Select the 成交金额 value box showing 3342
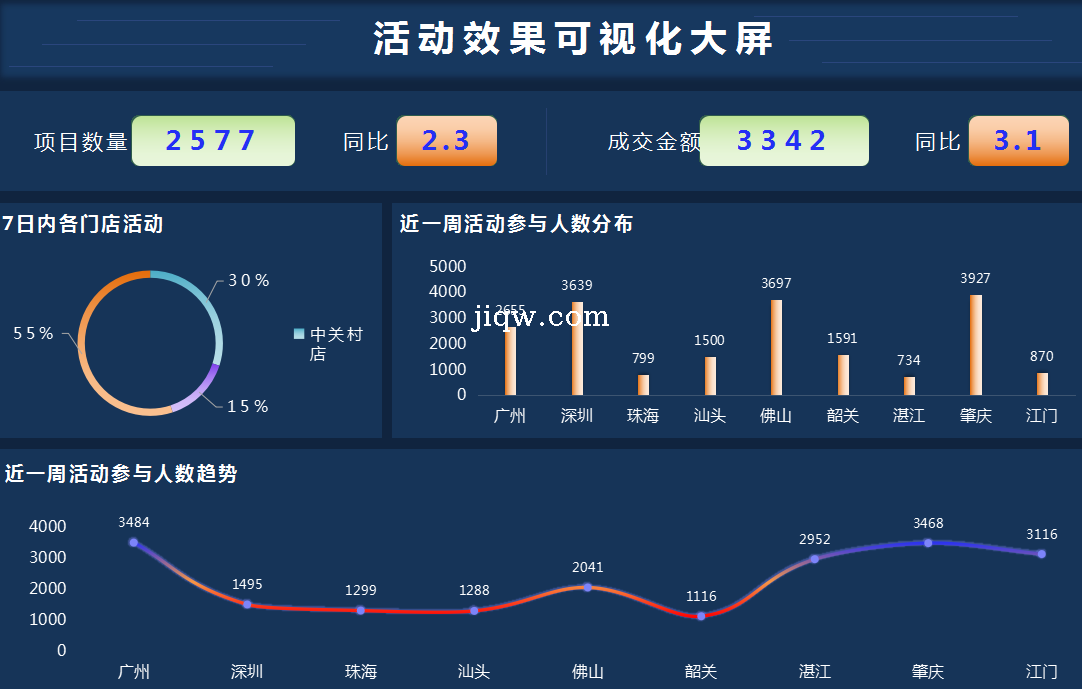1082x689 pixels. tap(783, 141)
